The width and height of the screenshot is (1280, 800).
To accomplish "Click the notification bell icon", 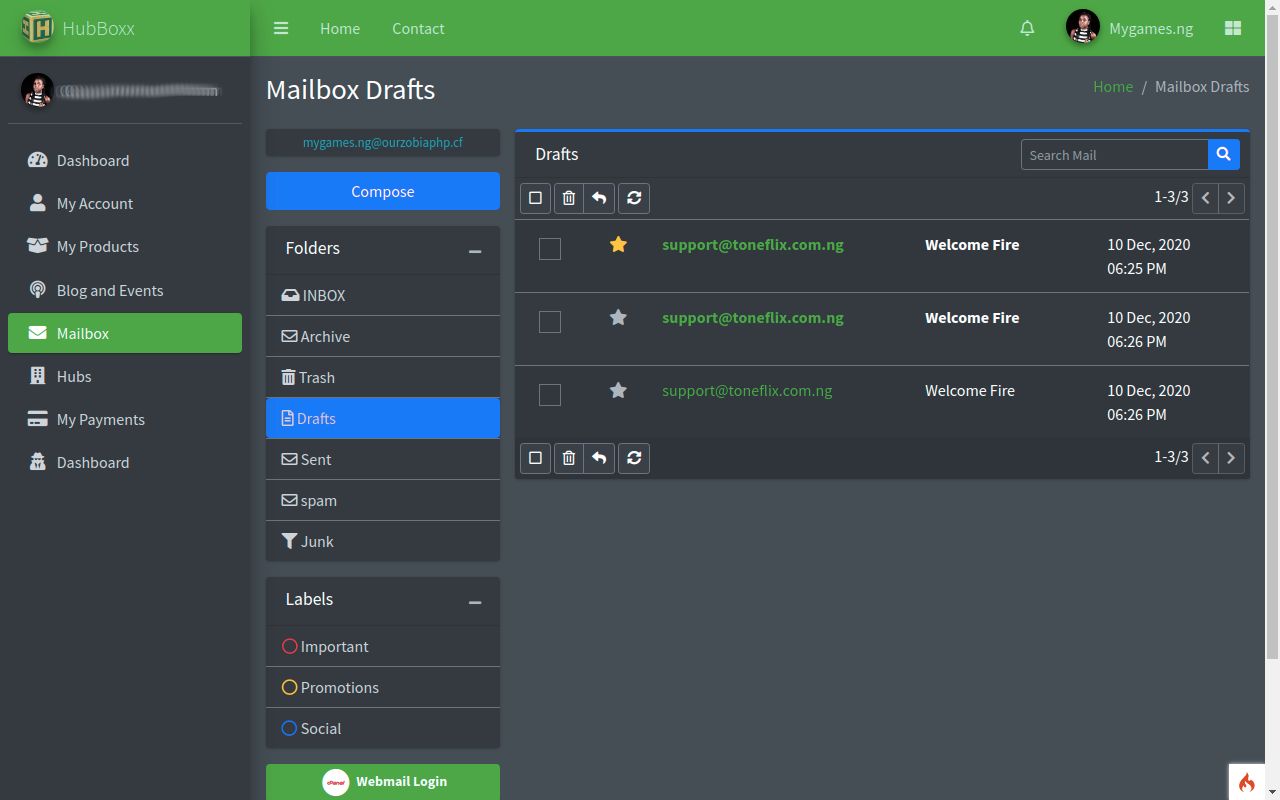I will [x=1027, y=28].
